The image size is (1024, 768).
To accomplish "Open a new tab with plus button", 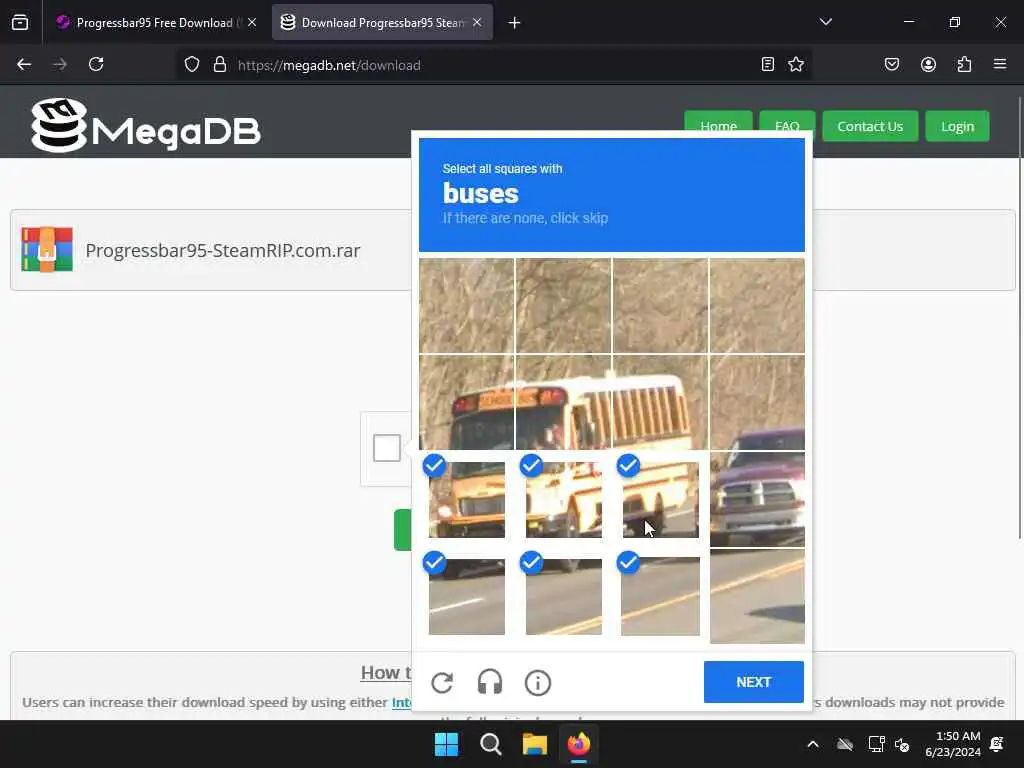I will point(515,23).
